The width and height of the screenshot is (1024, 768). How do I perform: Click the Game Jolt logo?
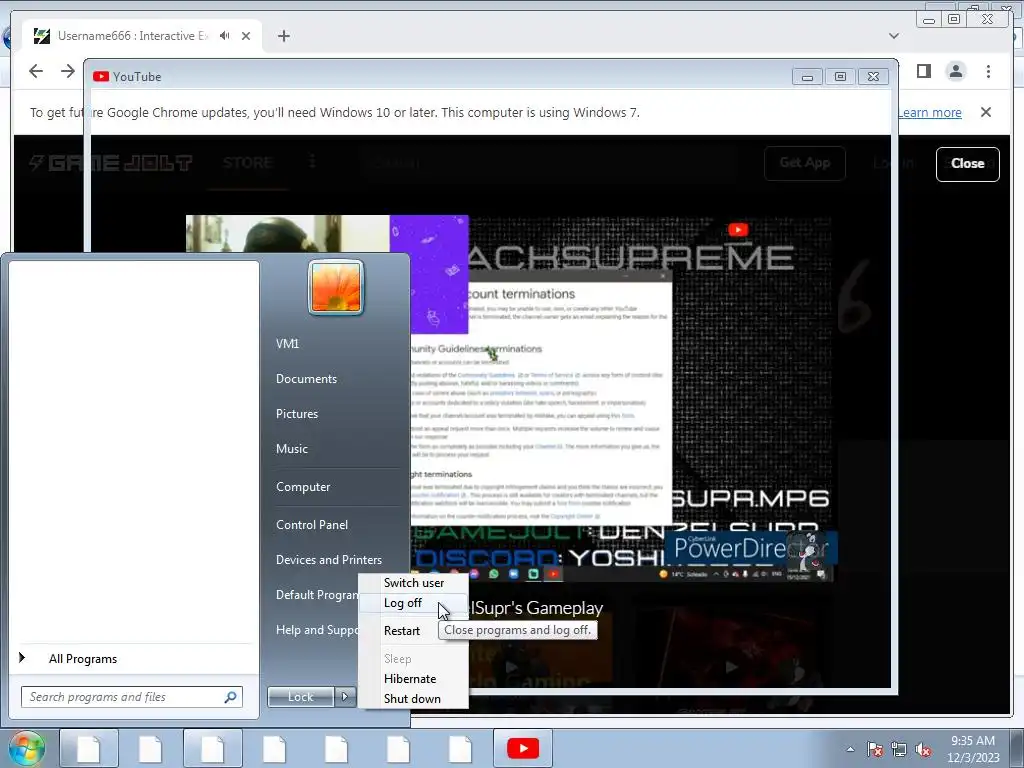111,163
